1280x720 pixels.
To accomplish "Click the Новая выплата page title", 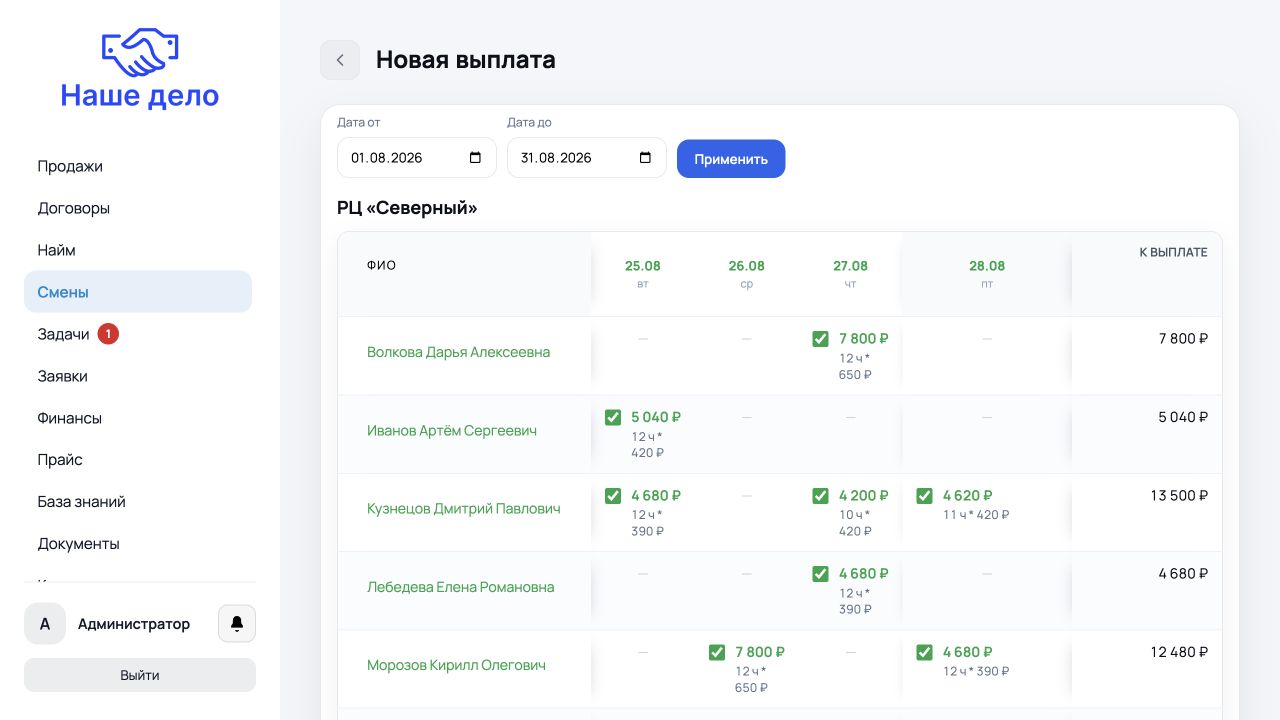I will click(466, 60).
